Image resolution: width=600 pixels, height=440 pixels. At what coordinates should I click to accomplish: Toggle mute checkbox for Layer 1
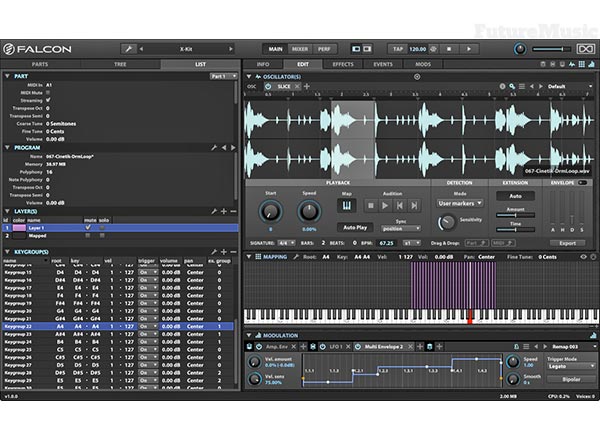point(88,228)
